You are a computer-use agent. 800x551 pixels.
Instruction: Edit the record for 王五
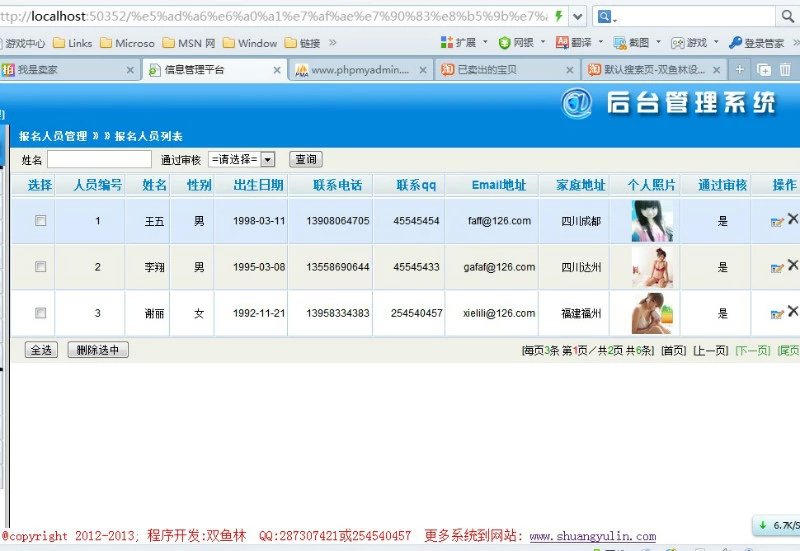[x=777, y=222]
